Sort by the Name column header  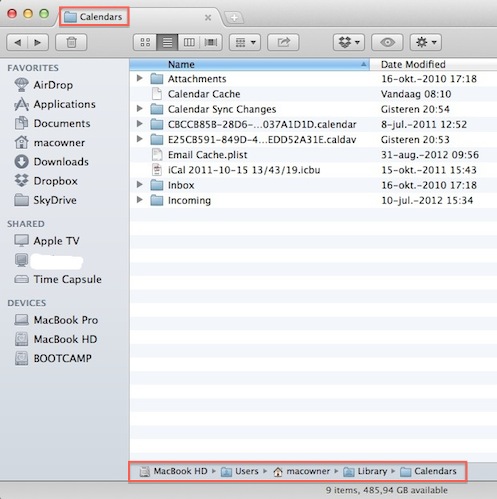tap(249, 64)
